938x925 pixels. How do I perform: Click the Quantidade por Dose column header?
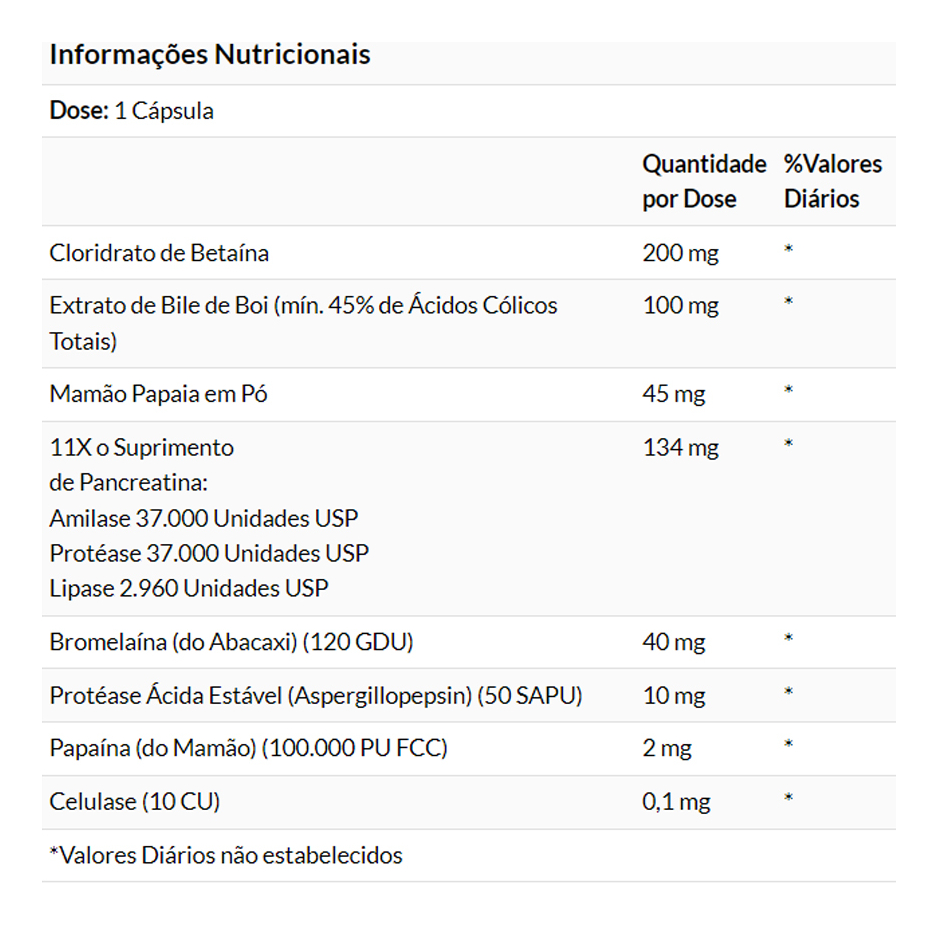pyautogui.click(x=703, y=181)
